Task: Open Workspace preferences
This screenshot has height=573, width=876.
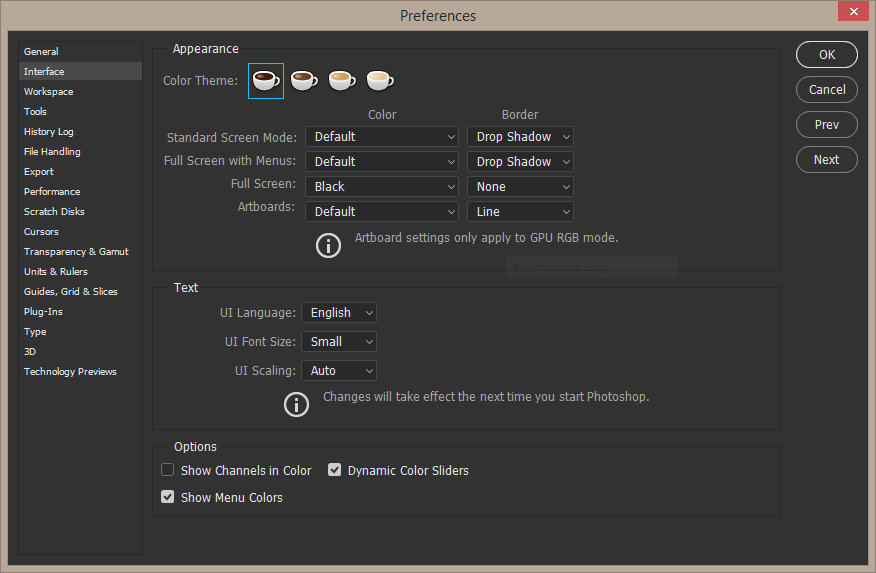Action: (x=80, y=92)
